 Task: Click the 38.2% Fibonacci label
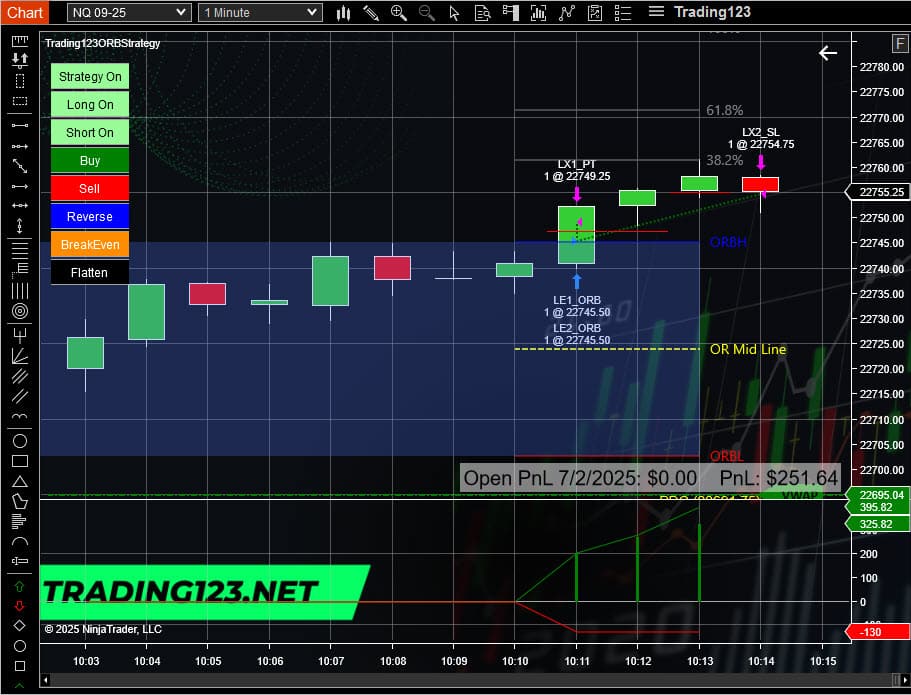coord(725,160)
